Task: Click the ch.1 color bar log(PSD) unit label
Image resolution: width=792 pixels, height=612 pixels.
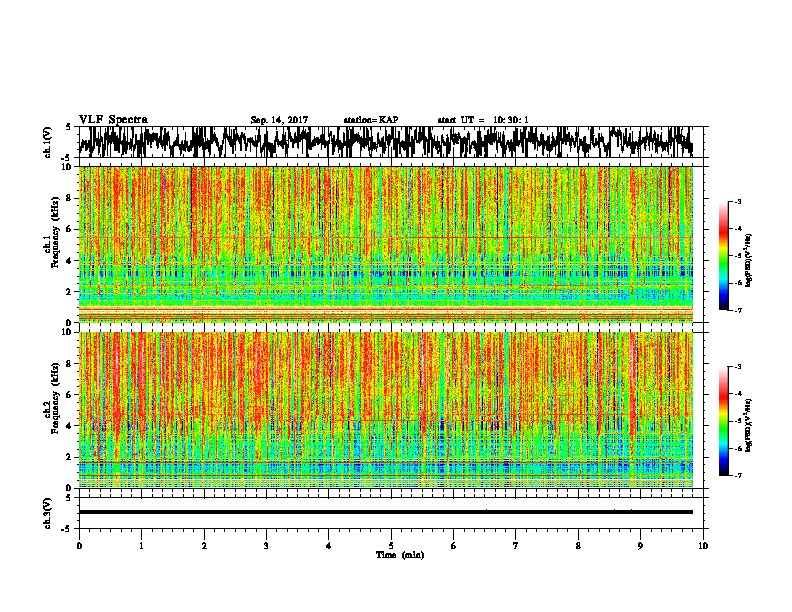Action: click(748, 261)
